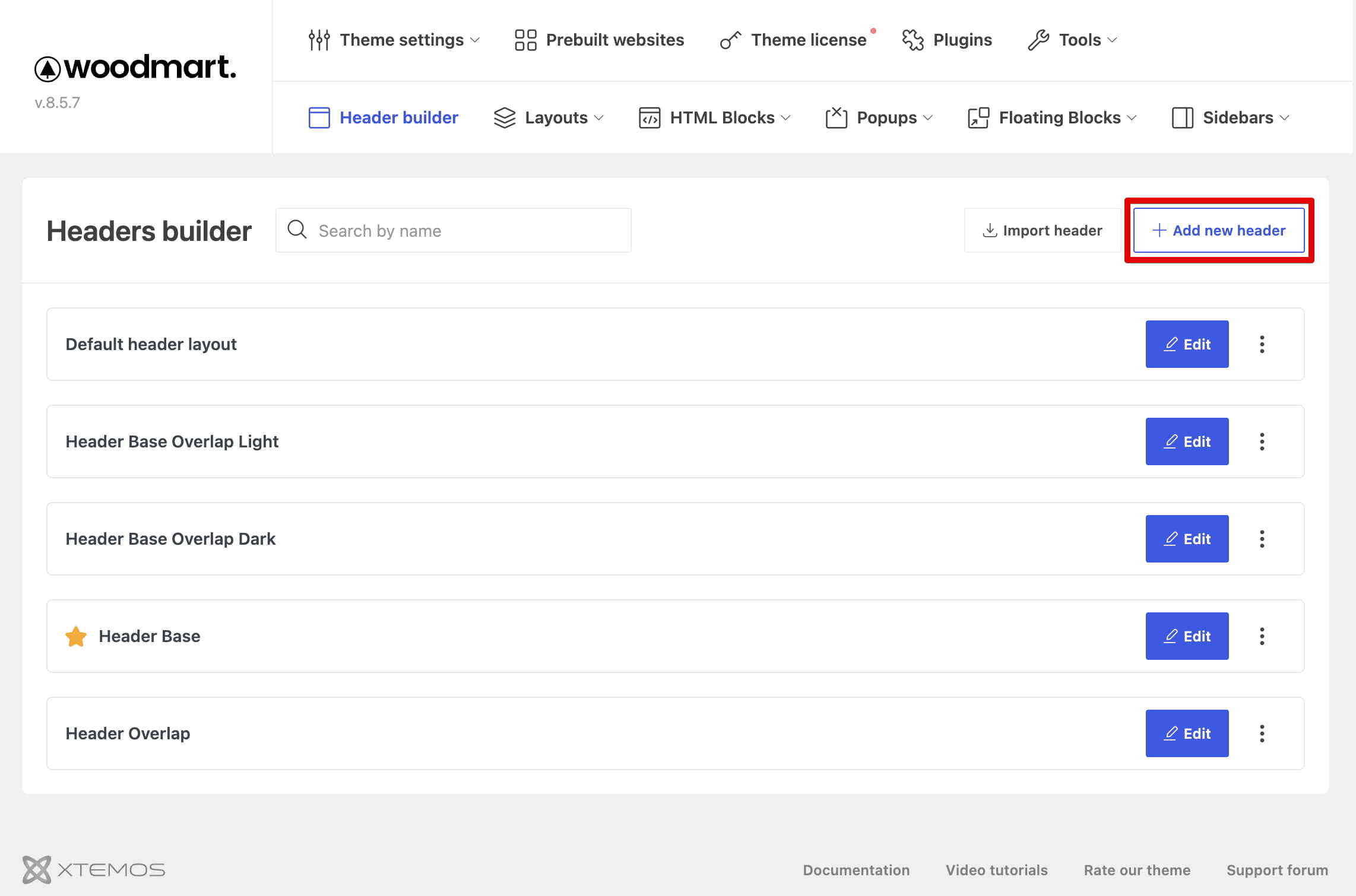Focus the Search by name field

click(x=454, y=230)
